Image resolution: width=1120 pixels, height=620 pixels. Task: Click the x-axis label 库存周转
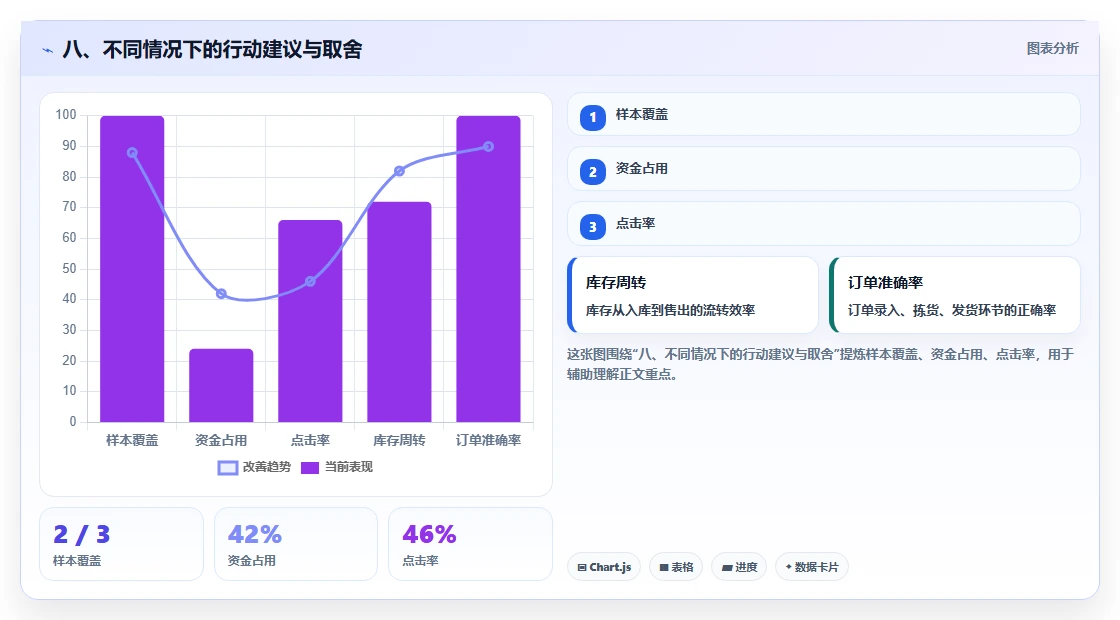[399, 440]
